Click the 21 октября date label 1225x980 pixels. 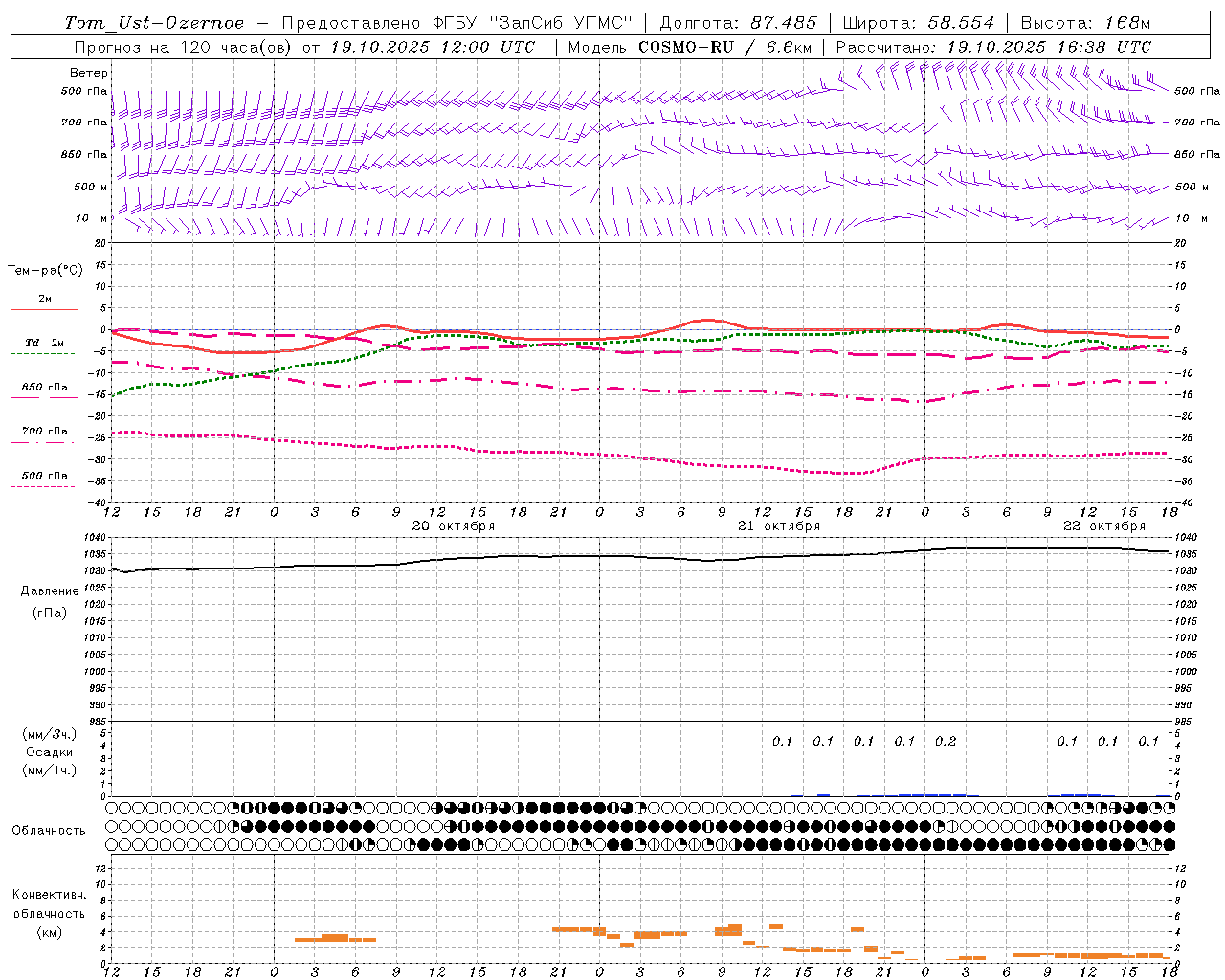(779, 526)
